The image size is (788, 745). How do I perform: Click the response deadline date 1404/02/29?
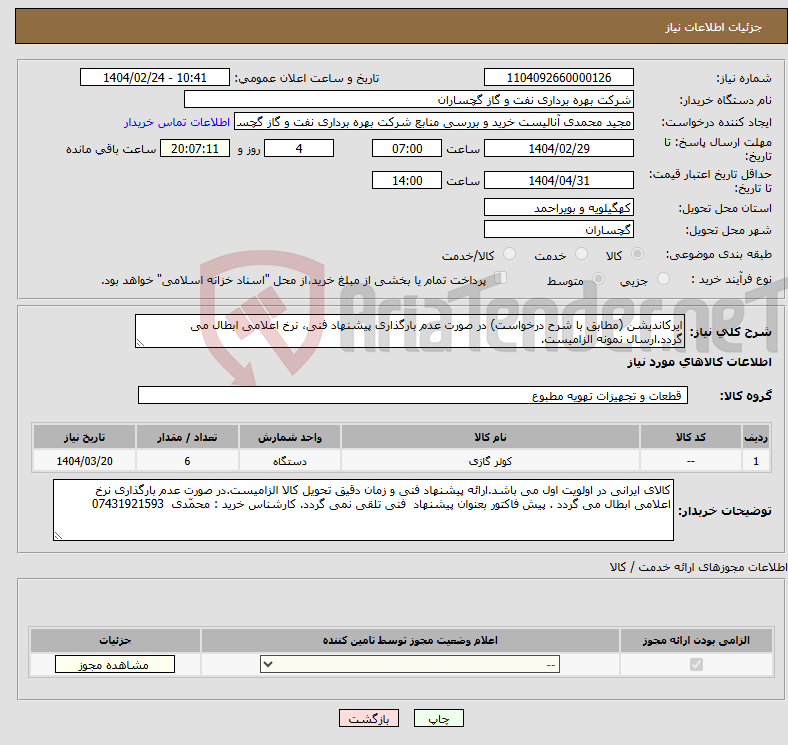pyautogui.click(x=558, y=148)
